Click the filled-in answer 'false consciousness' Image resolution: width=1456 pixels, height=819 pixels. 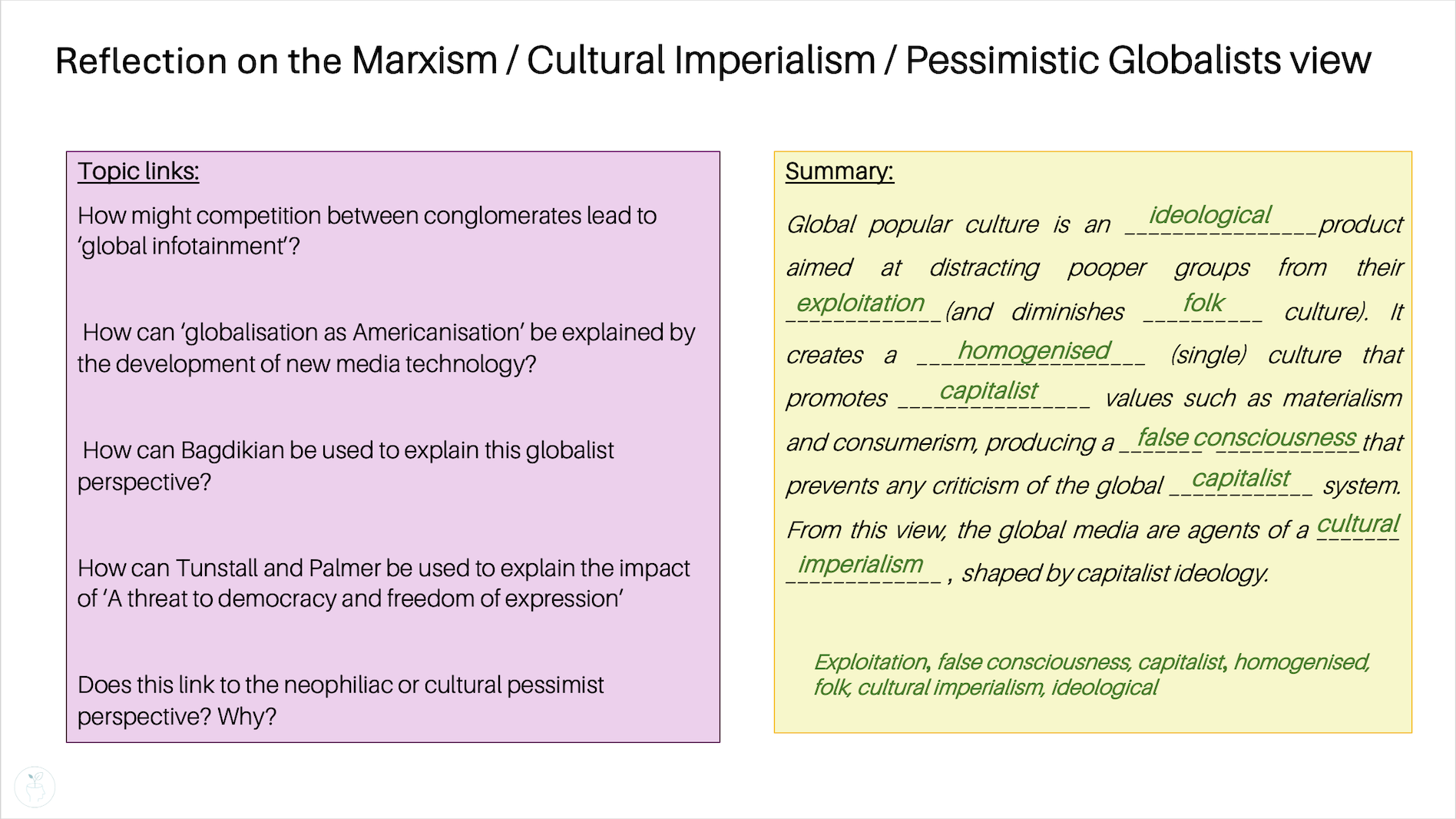[1246, 437]
